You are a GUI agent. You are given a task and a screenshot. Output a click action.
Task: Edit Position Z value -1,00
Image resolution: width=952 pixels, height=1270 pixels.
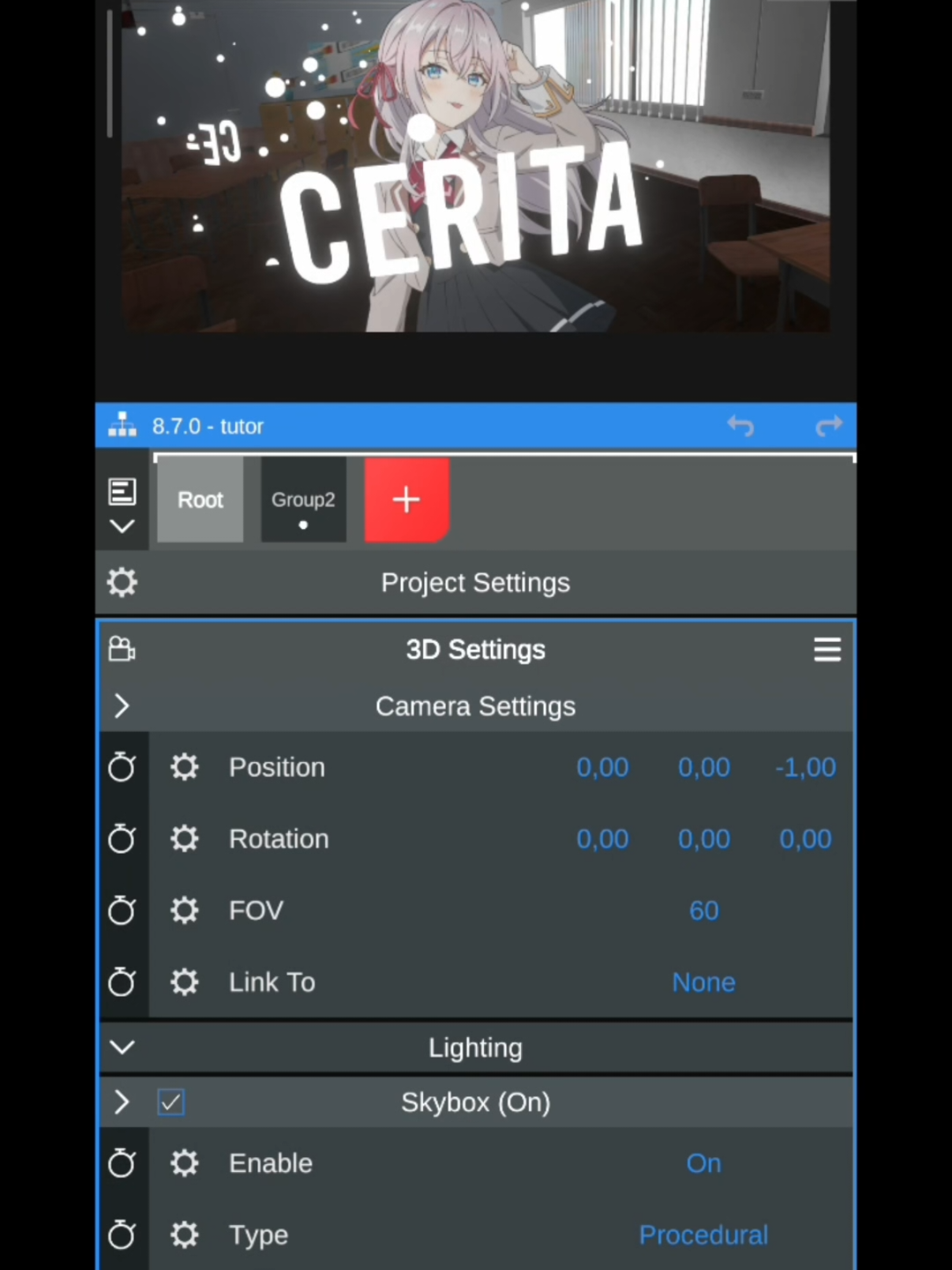coord(805,768)
